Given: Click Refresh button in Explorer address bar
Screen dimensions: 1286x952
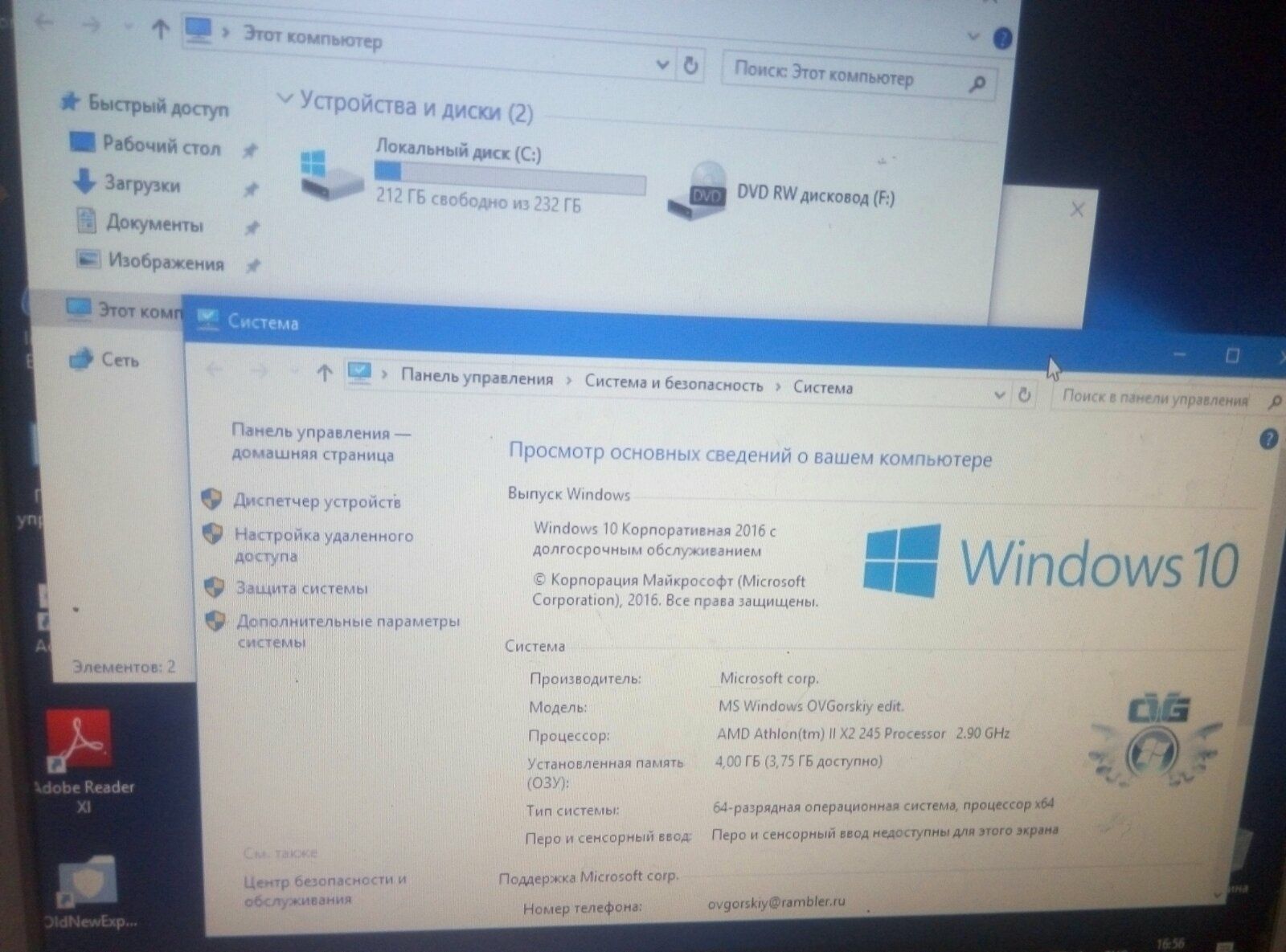Looking at the screenshot, I should 690,65.
